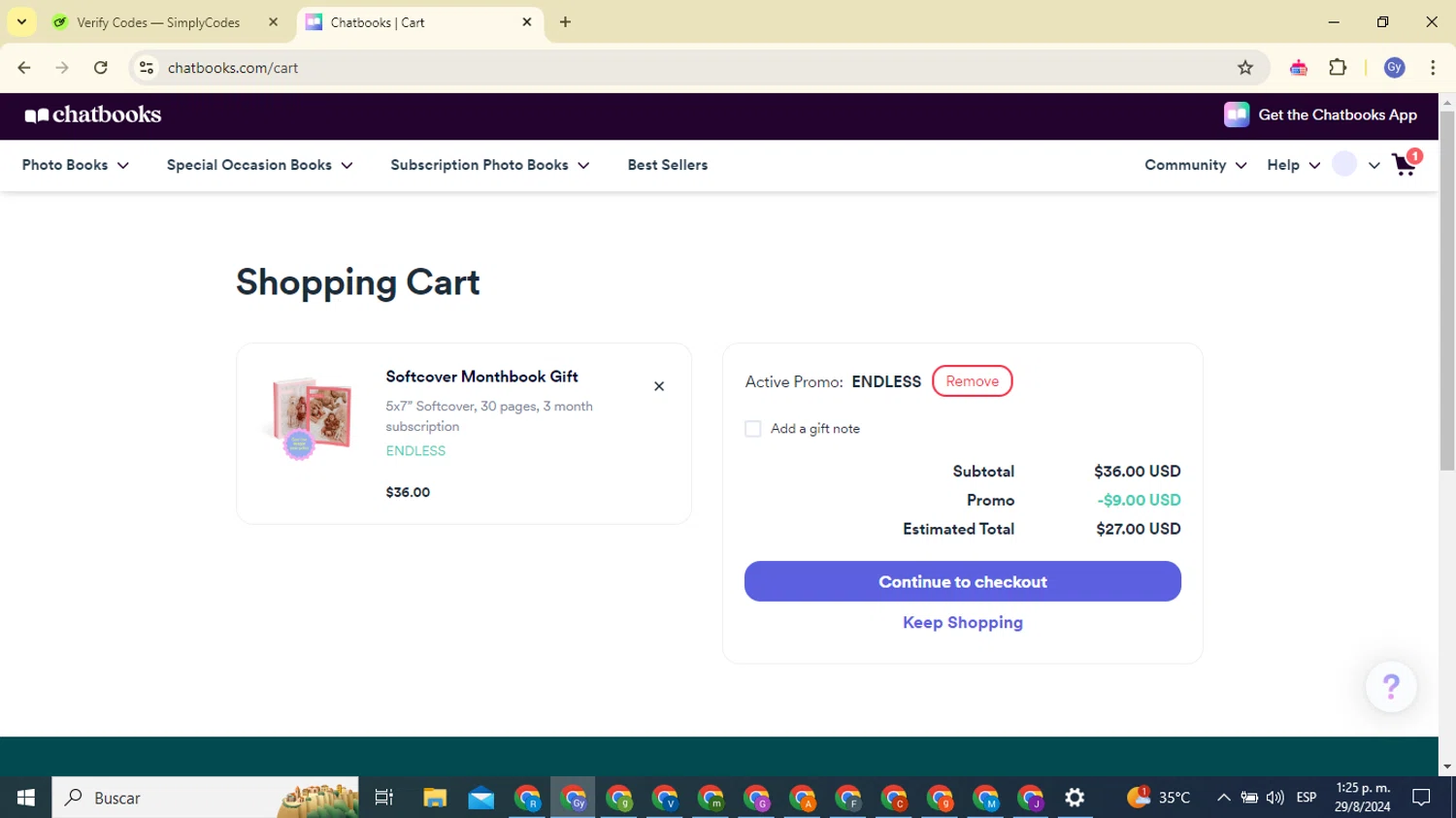Go back to previous page
Screen dimensions: 1456x818
[x=24, y=67]
